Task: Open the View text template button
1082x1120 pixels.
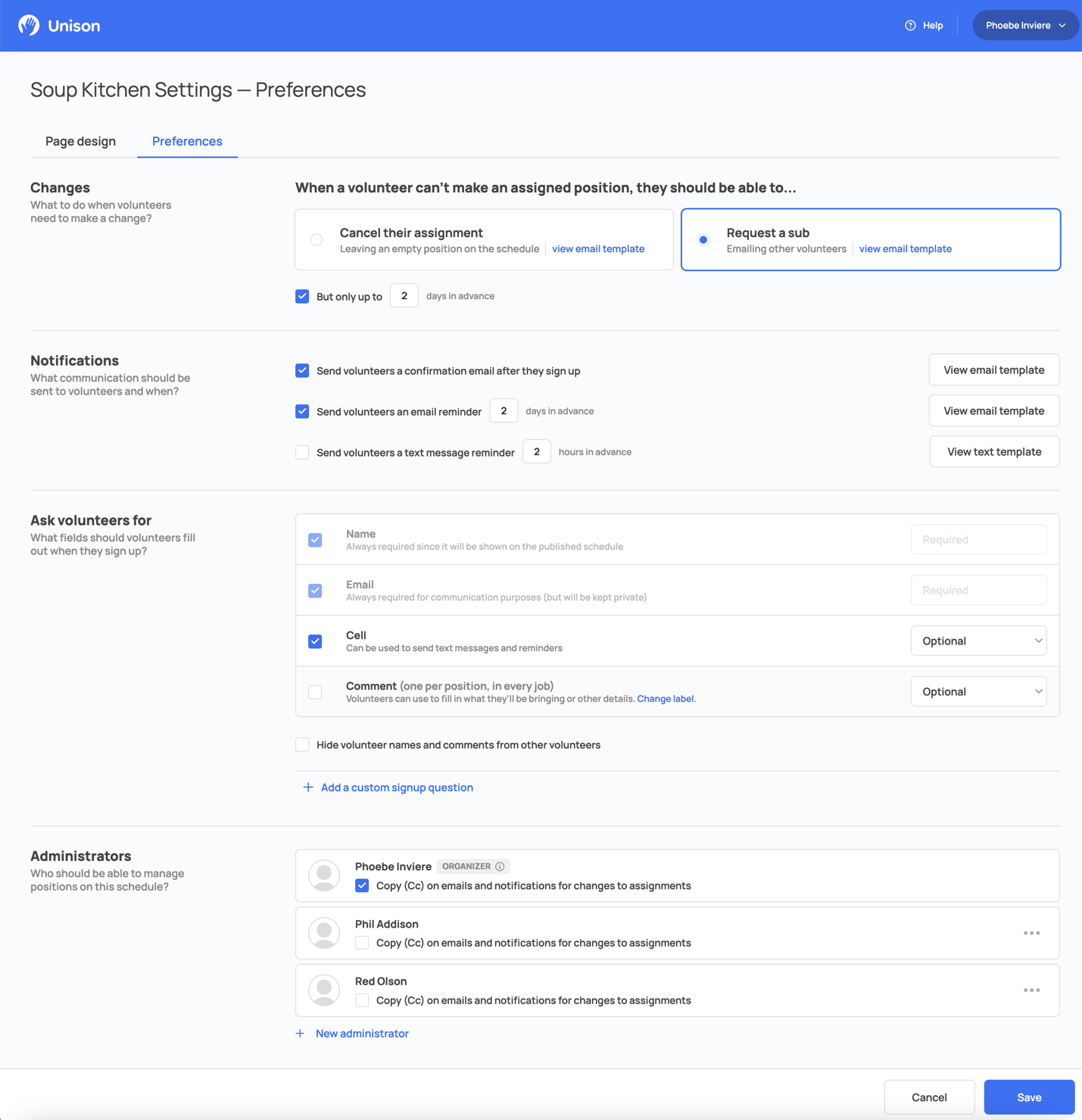Action: click(994, 451)
